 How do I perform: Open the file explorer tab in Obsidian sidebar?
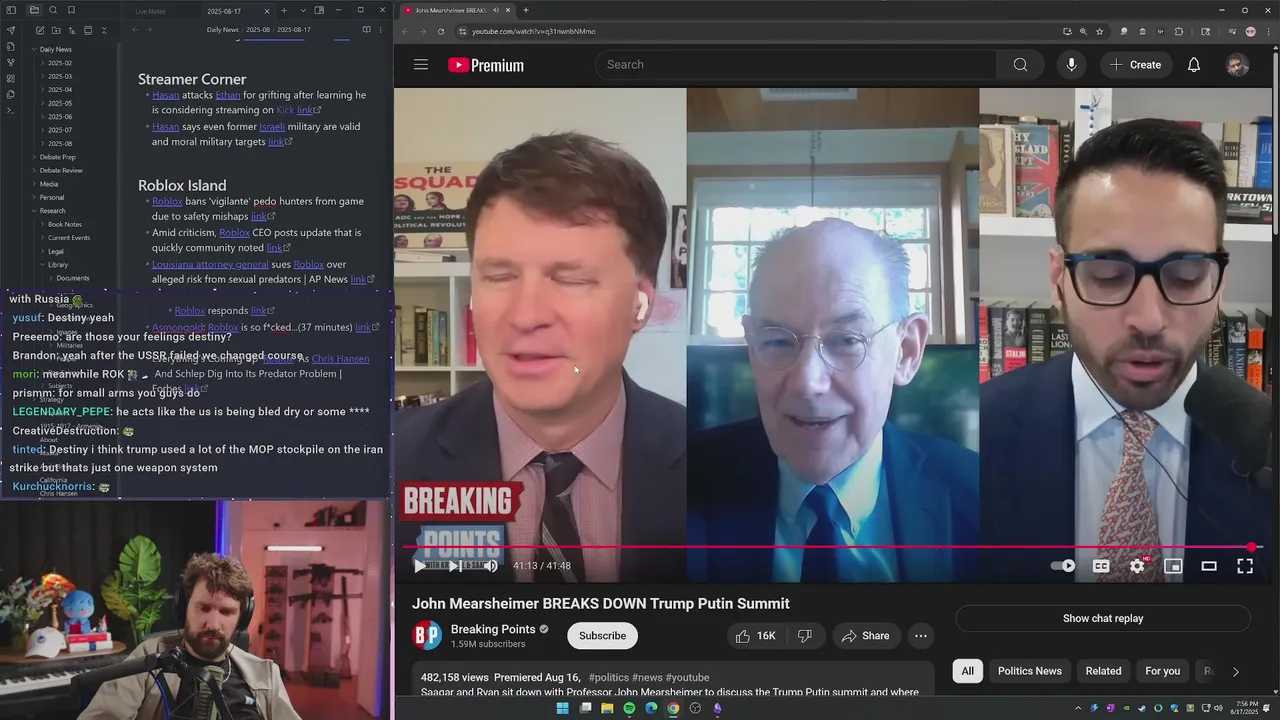34,10
